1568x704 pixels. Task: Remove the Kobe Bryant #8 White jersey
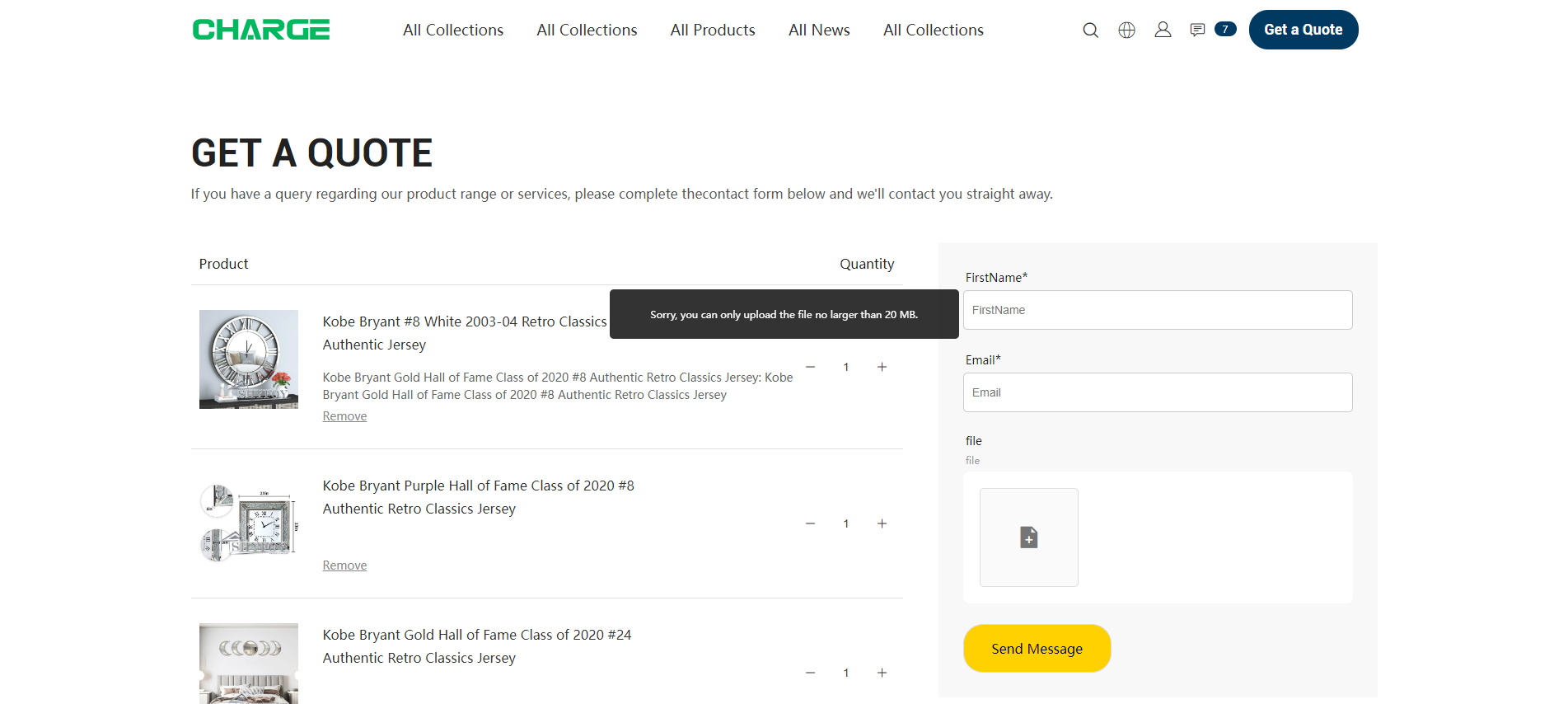(x=344, y=416)
